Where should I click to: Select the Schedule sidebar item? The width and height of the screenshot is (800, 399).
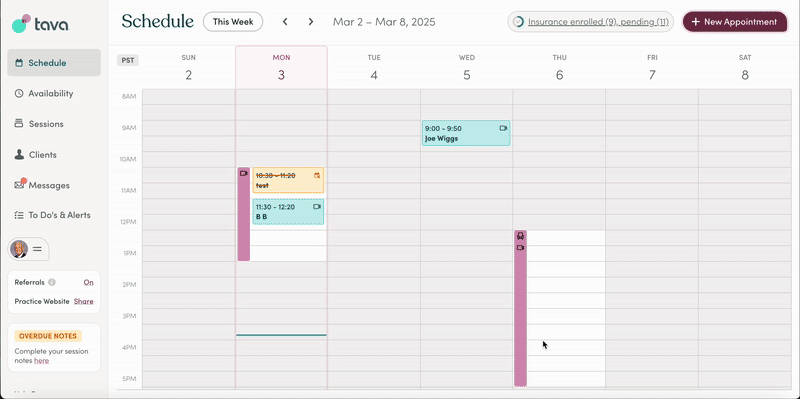pyautogui.click(x=54, y=63)
